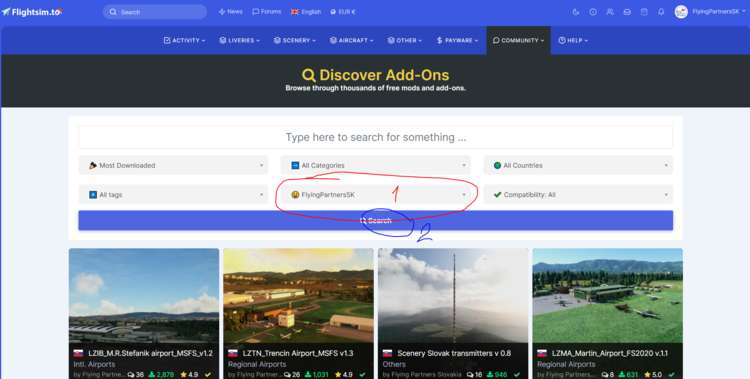The image size is (750, 379).
Task: Open the Most Downloaded sort dropdown
Action: click(x=173, y=165)
